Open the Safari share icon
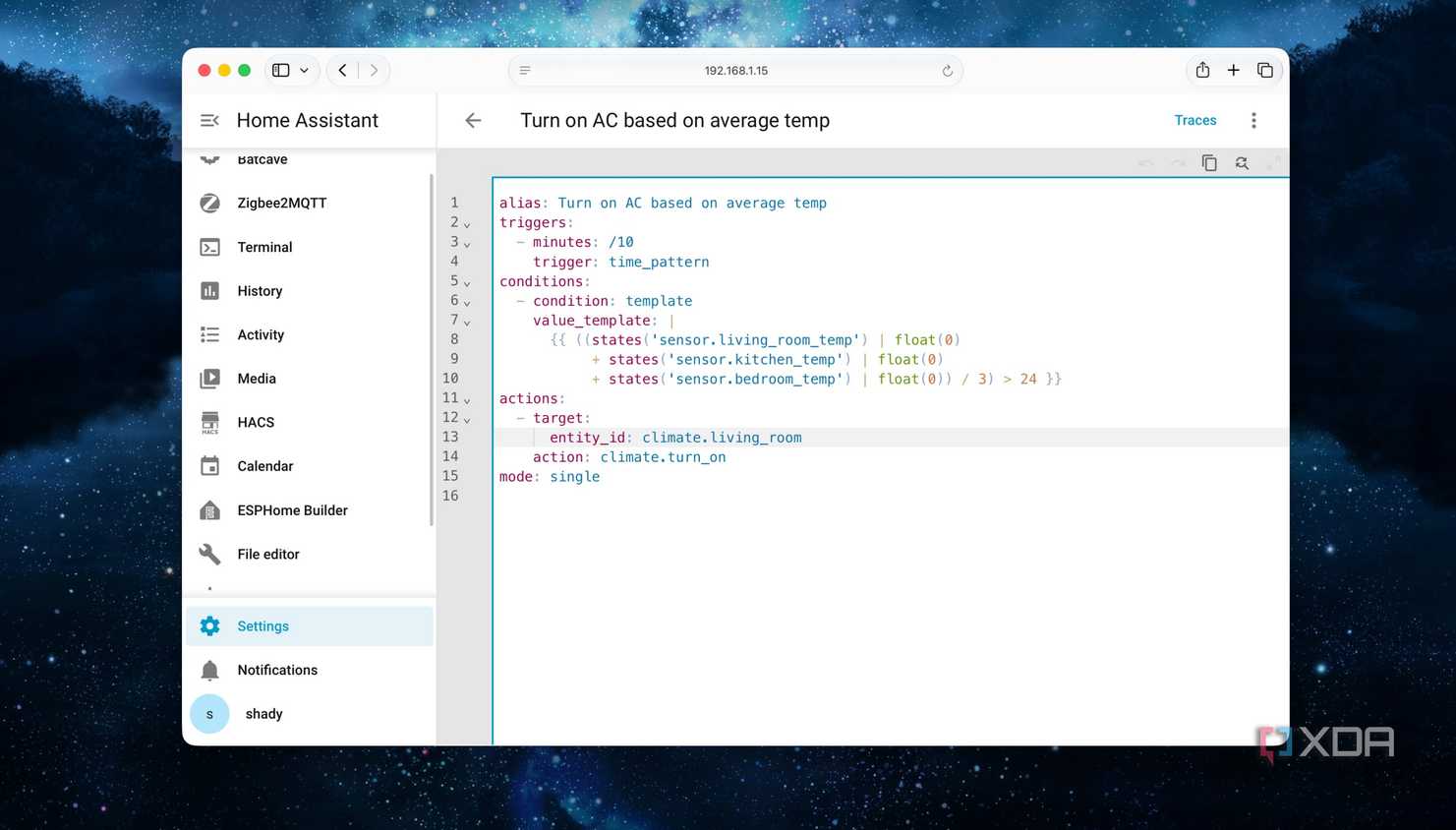 1202,70
